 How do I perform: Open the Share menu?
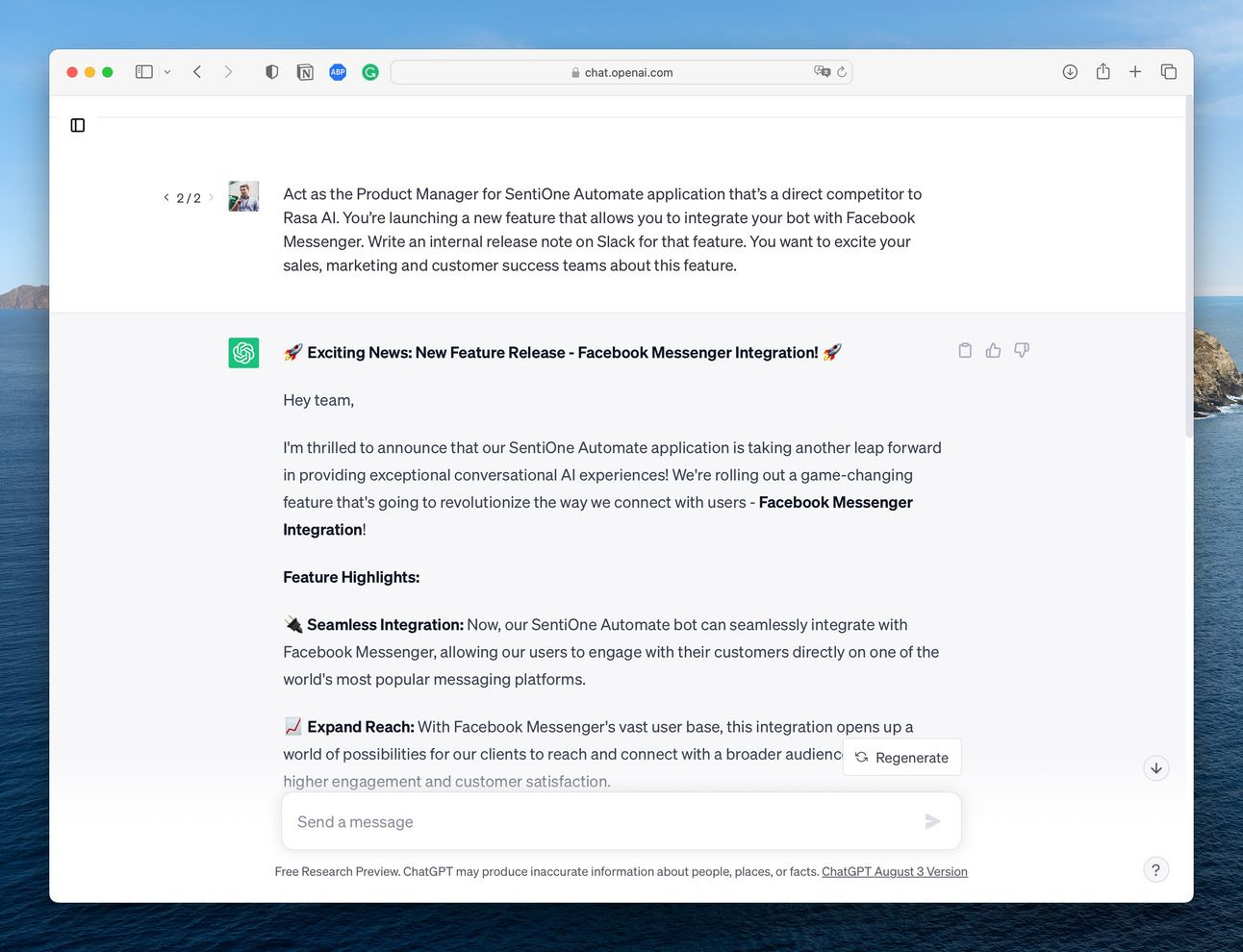coord(1103,71)
